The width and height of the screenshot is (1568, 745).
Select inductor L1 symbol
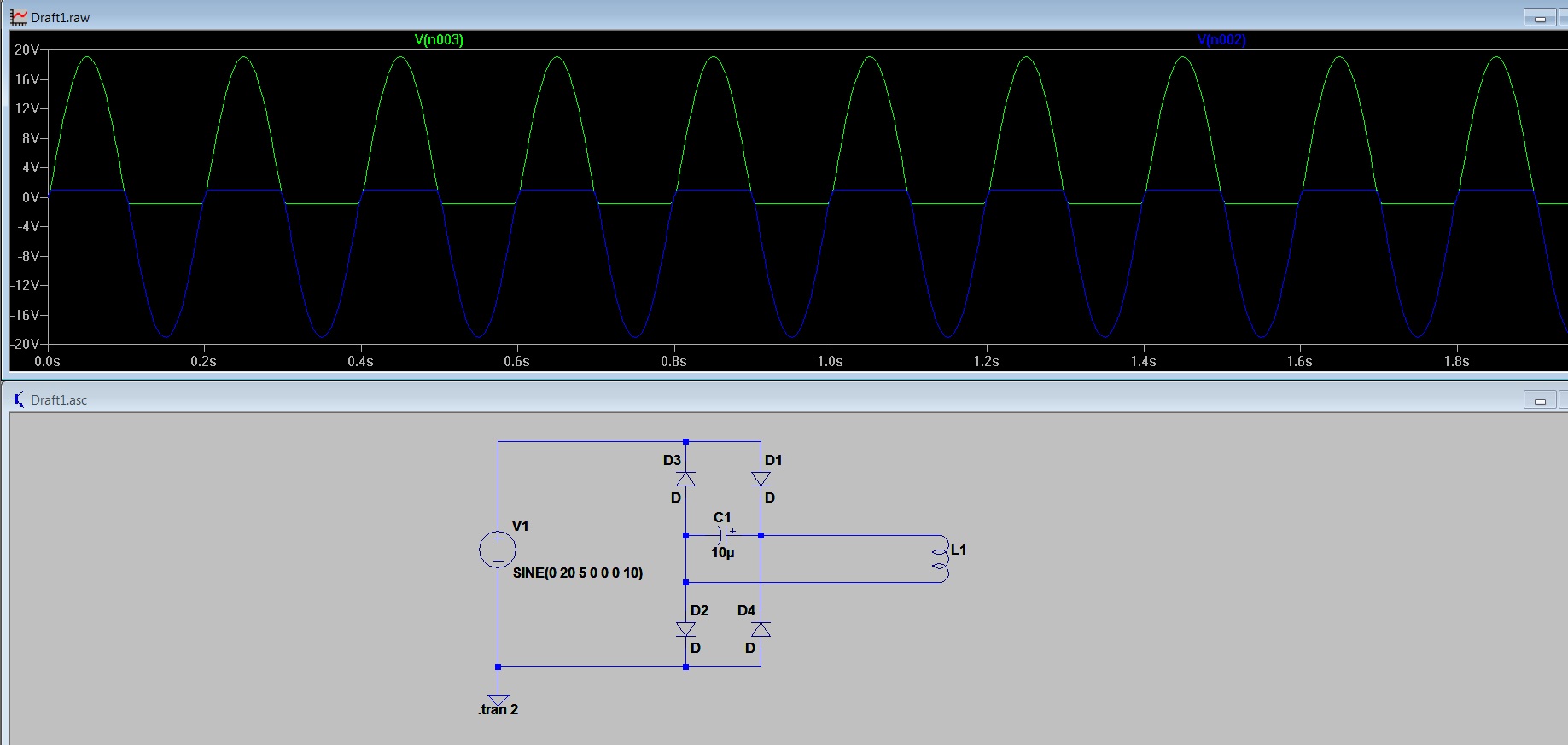tap(940, 559)
